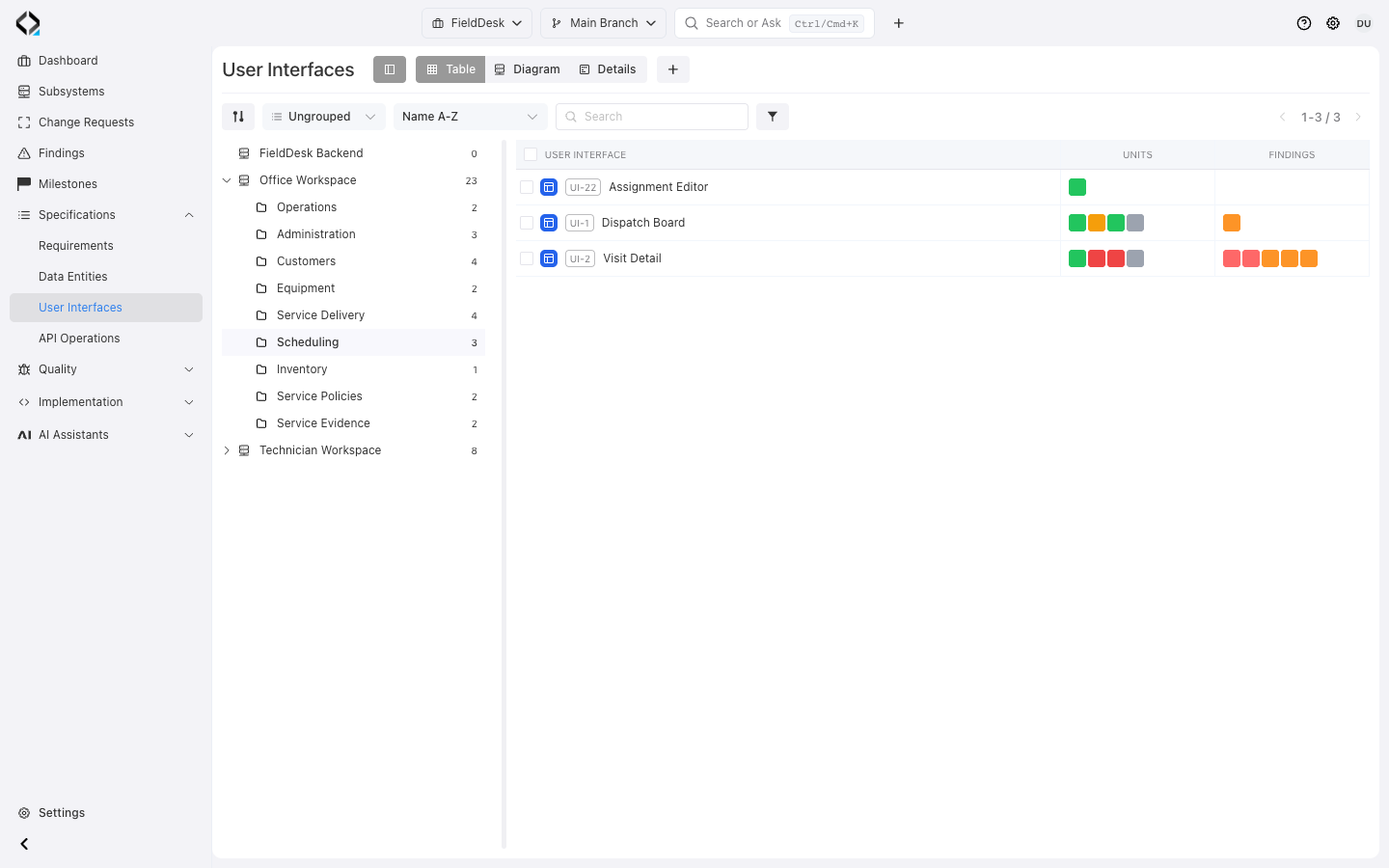Screen dimensions: 1389x868
Task: Check the Dispatch Board row checkbox
Action: pyautogui.click(x=527, y=223)
